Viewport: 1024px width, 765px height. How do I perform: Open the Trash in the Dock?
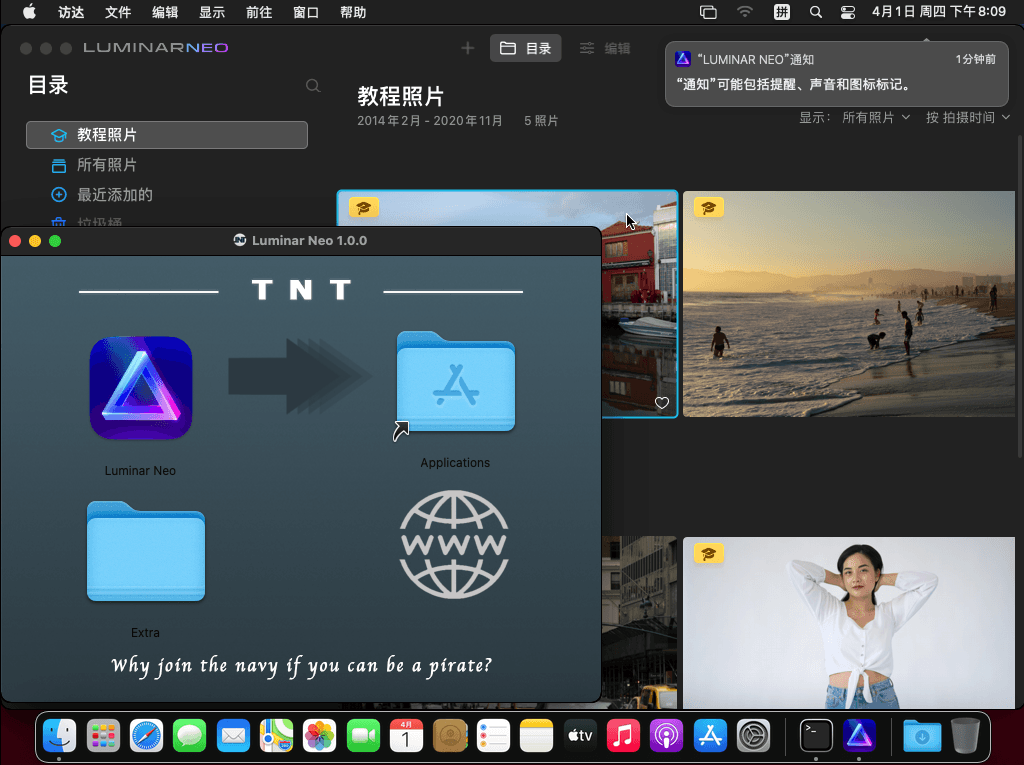(965, 736)
